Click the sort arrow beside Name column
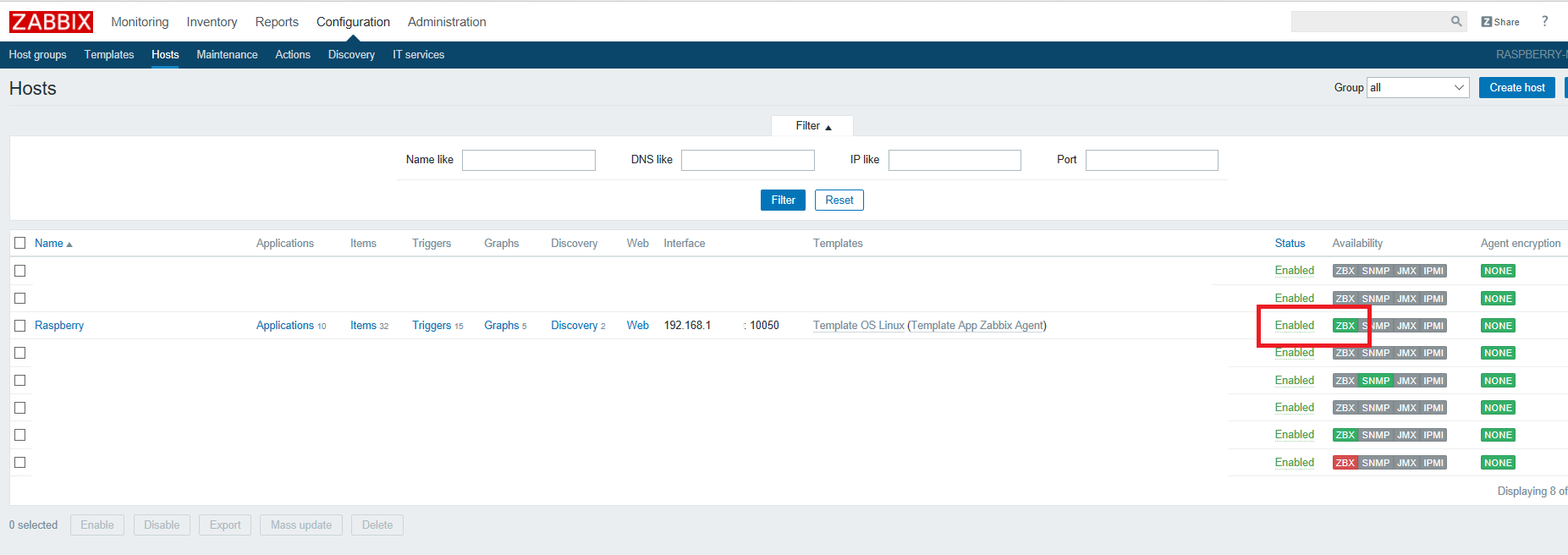 pyautogui.click(x=69, y=245)
